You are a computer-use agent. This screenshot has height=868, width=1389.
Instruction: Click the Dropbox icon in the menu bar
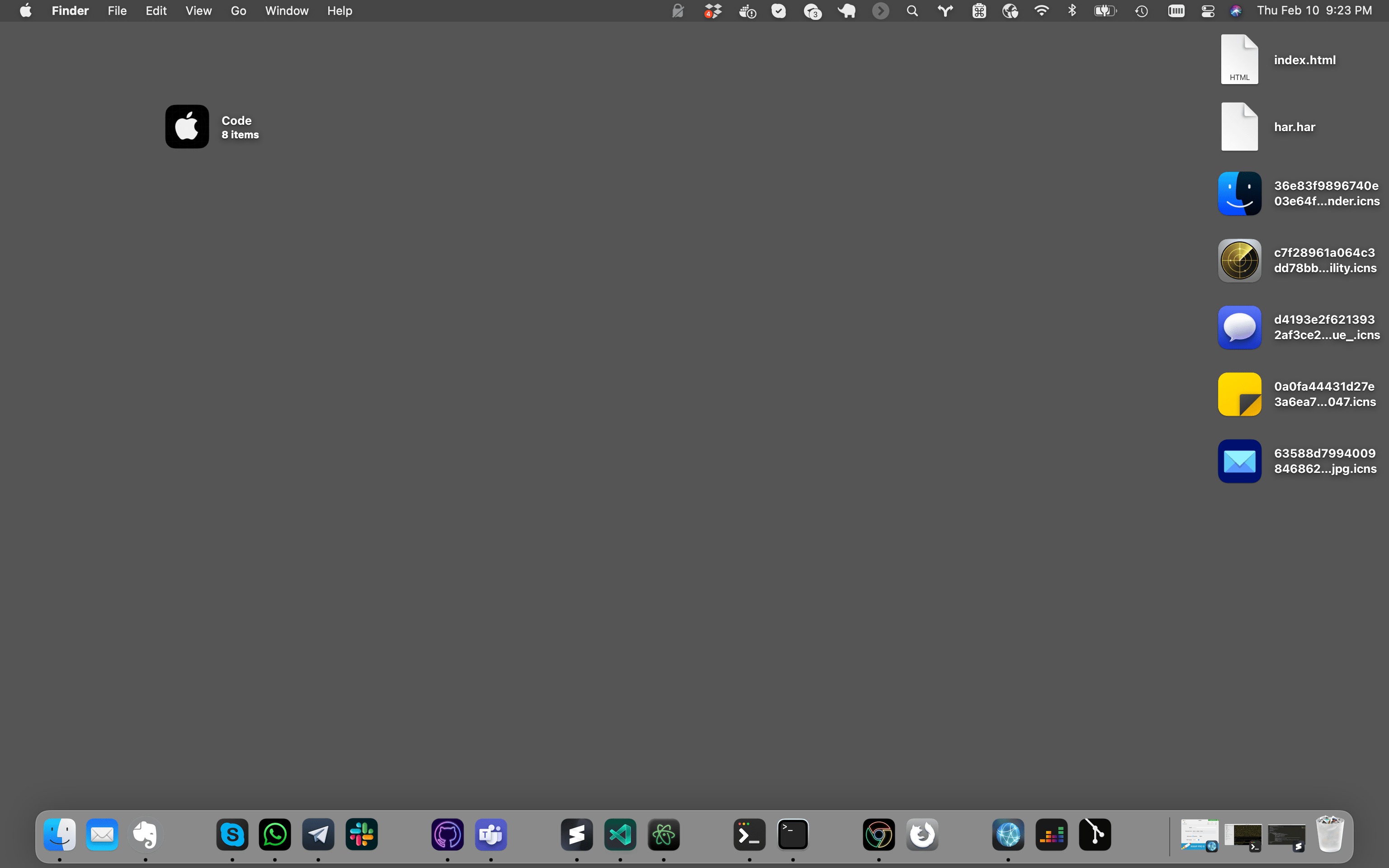coord(712,10)
